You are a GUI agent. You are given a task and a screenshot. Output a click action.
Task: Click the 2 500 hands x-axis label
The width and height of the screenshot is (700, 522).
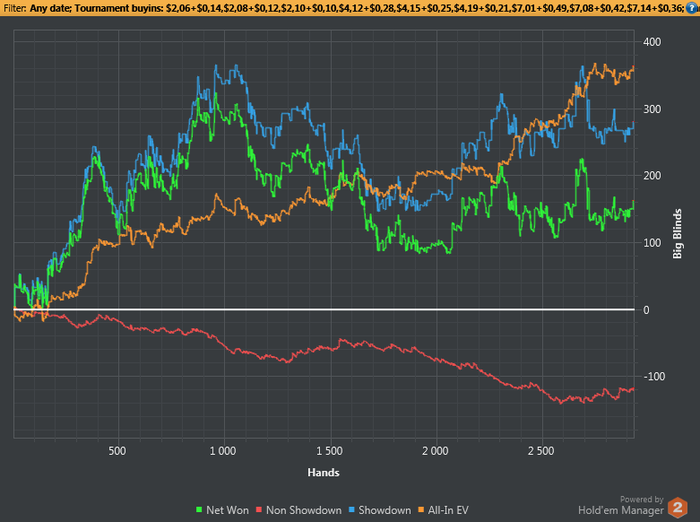541,451
